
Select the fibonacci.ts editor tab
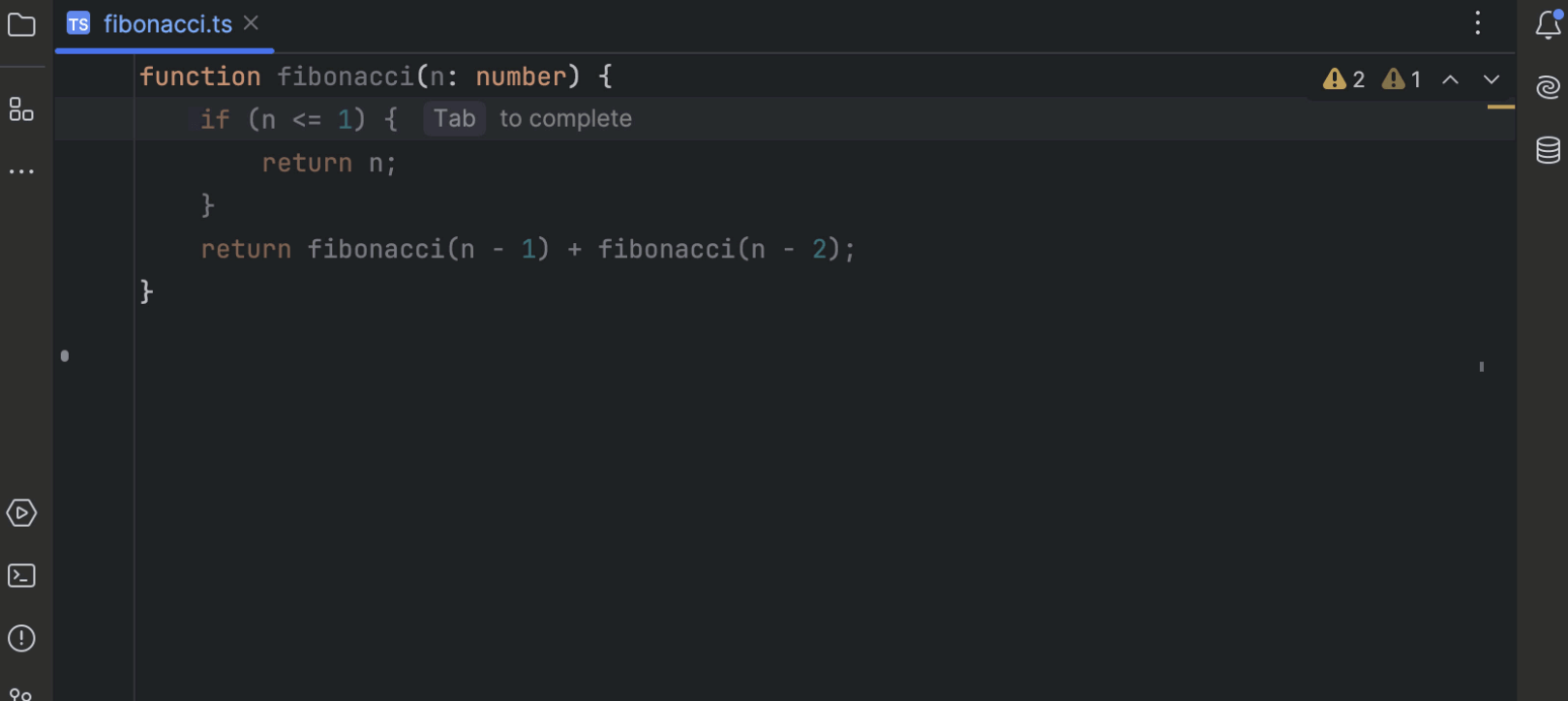166,24
